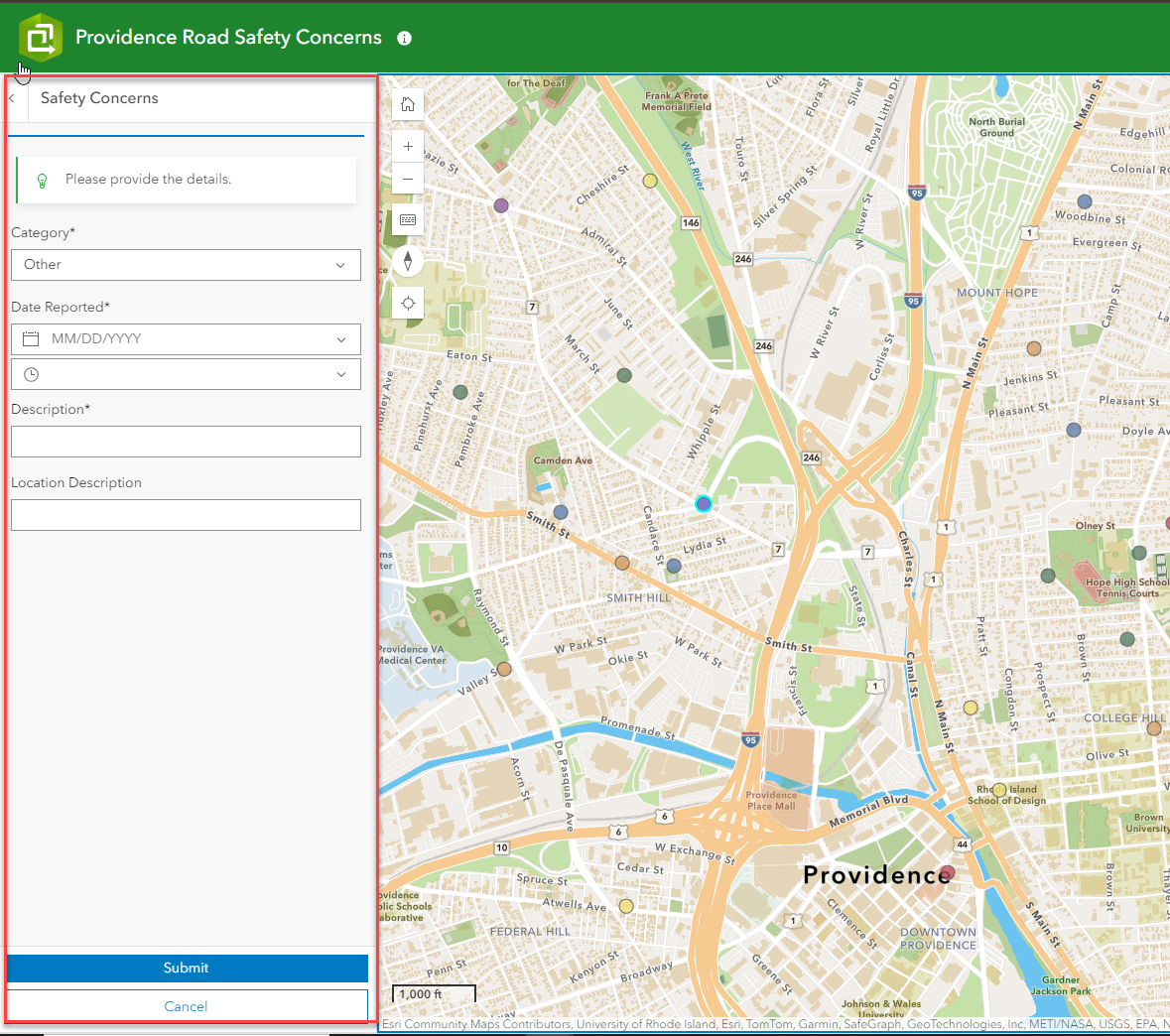Image resolution: width=1170 pixels, height=1036 pixels.
Task: Click the clock icon in the time field
Action: click(29, 374)
